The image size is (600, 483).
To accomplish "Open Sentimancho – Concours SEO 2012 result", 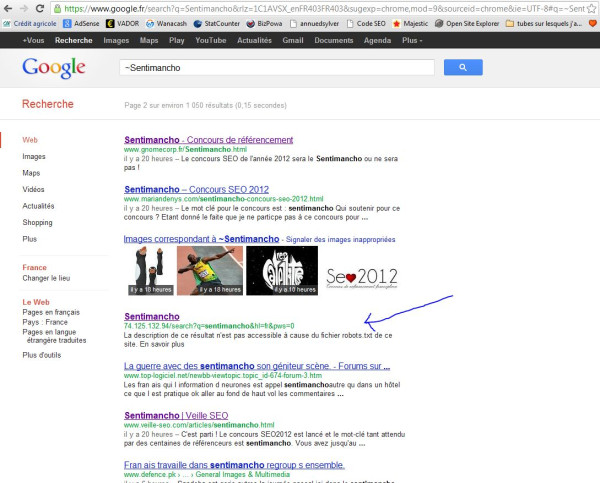I will (196, 189).
